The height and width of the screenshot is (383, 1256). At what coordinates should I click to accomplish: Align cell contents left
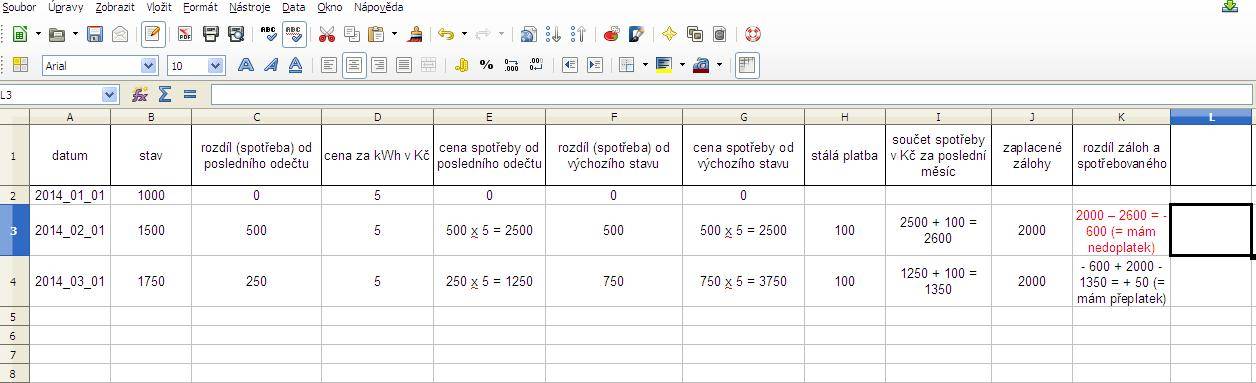pyautogui.click(x=329, y=65)
